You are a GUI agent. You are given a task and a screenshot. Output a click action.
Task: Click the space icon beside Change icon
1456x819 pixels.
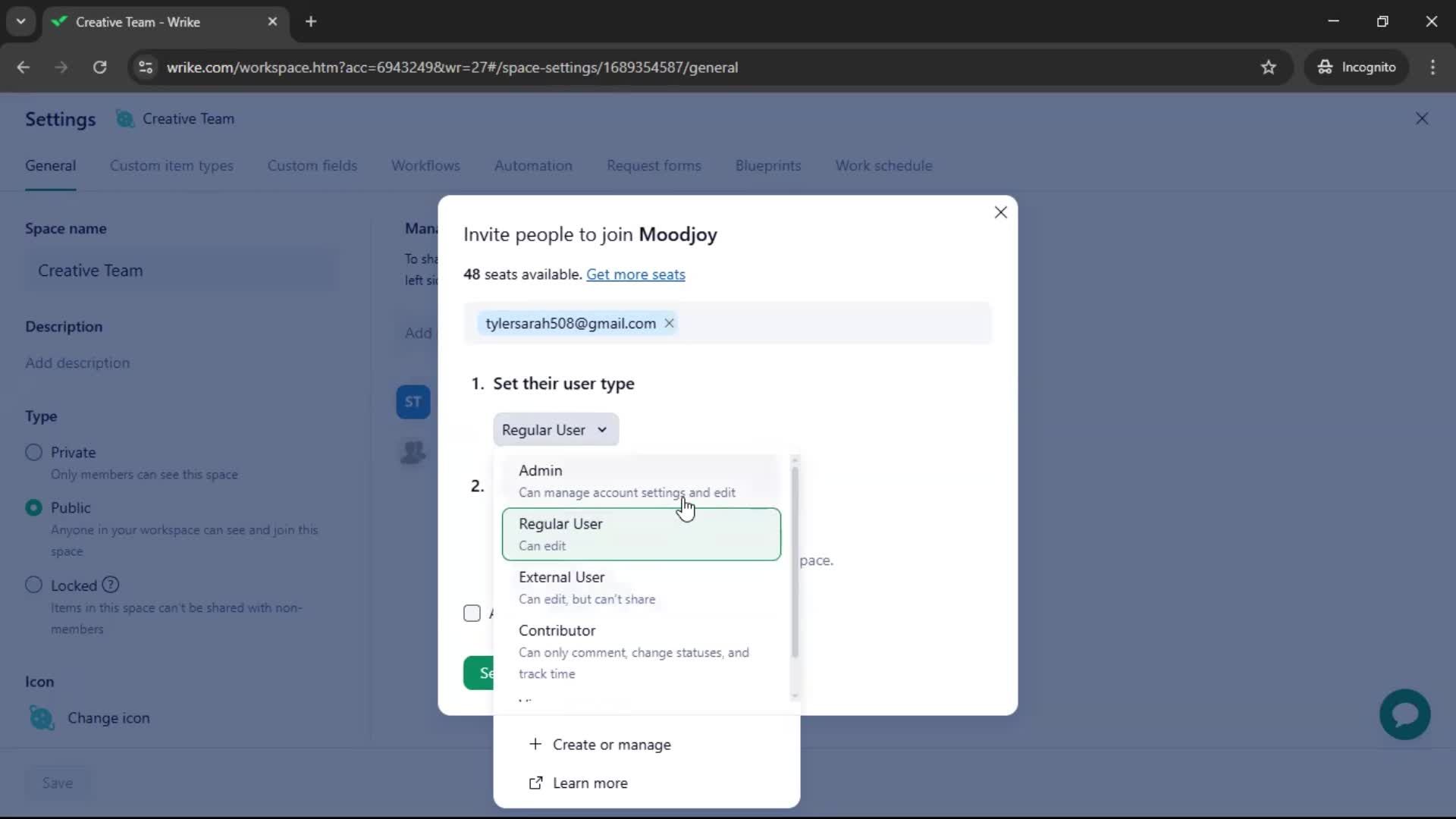(x=42, y=717)
